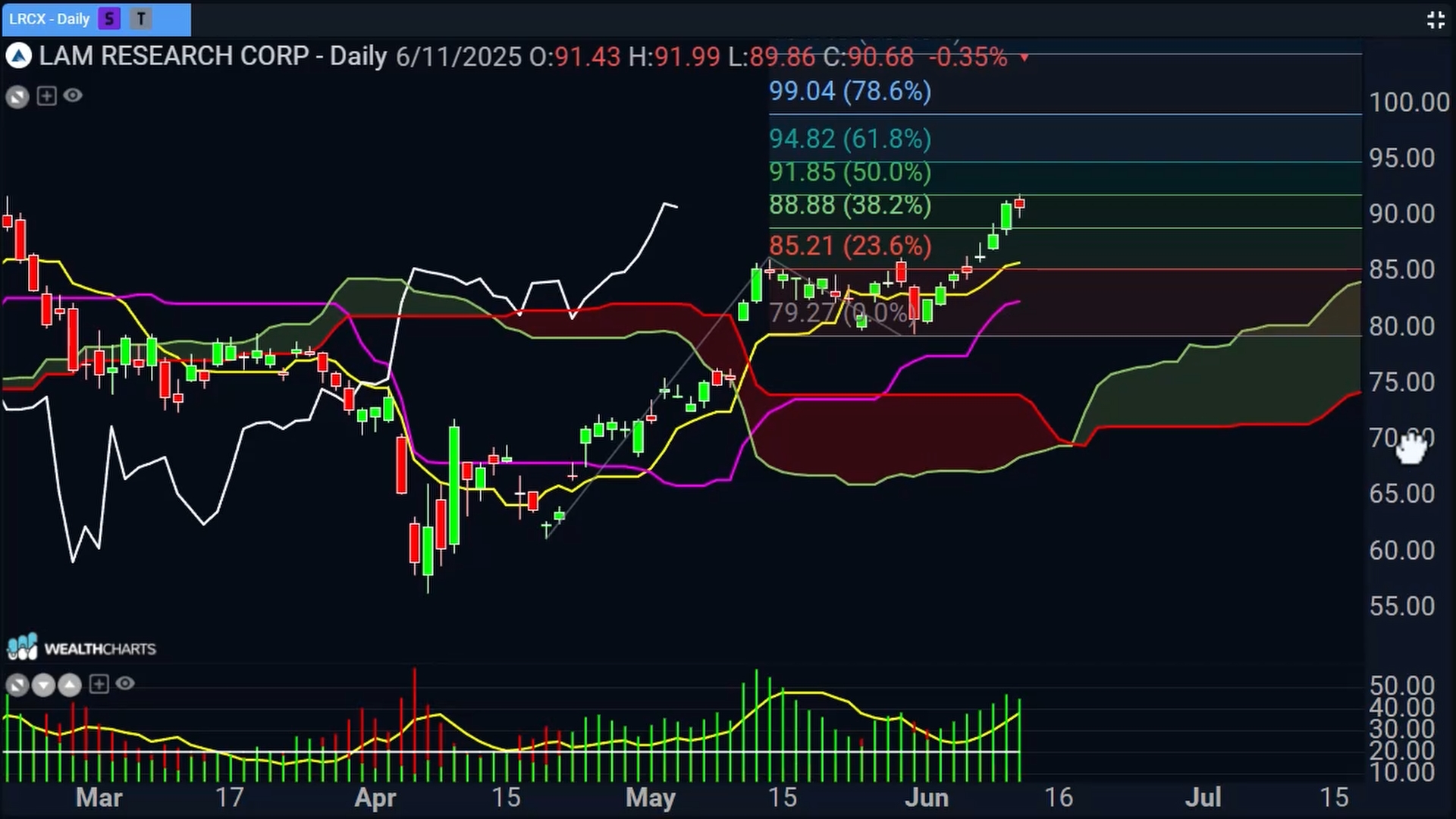Toggle price pane visibility eye icon
Screen dimensions: 1456x819
tap(73, 96)
